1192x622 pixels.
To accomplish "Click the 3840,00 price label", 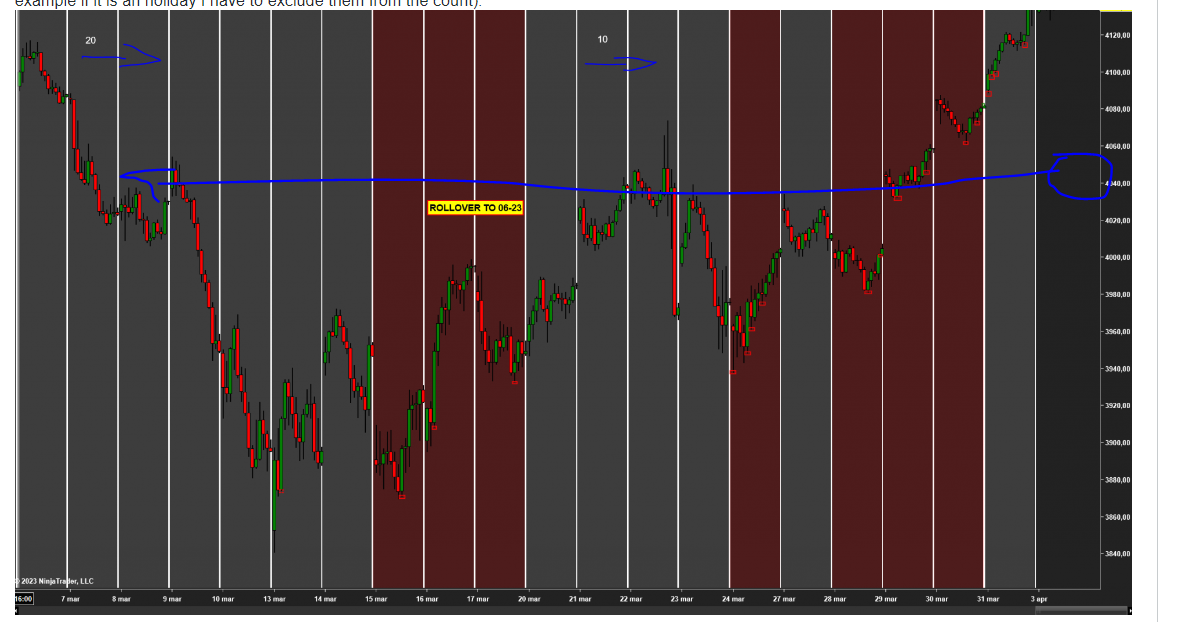I will 1118,554.
